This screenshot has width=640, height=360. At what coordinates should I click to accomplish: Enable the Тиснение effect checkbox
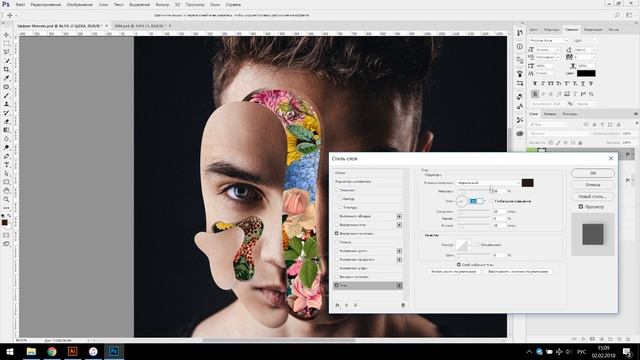337,190
